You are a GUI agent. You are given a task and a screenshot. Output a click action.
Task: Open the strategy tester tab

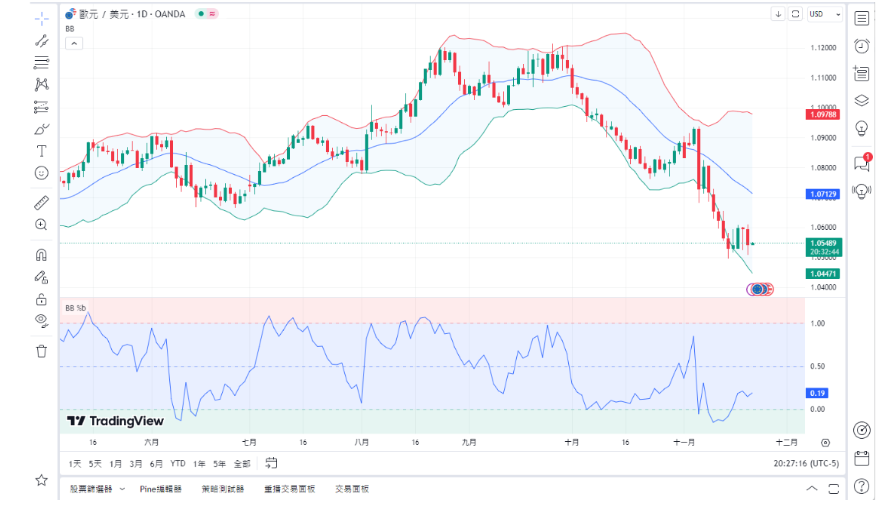coord(222,489)
